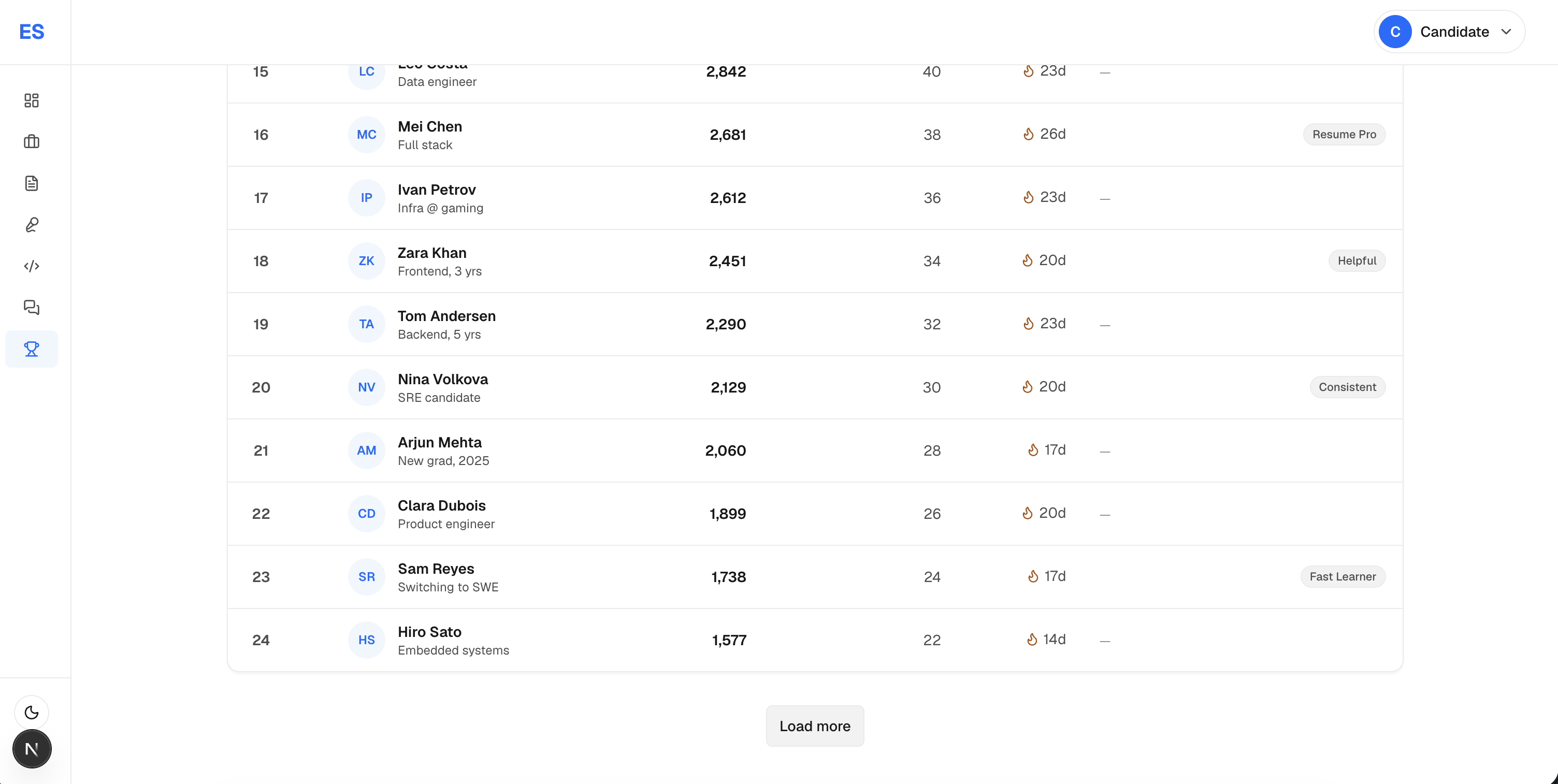Click the flame streak icon for Arjun Mehta

(x=1033, y=449)
